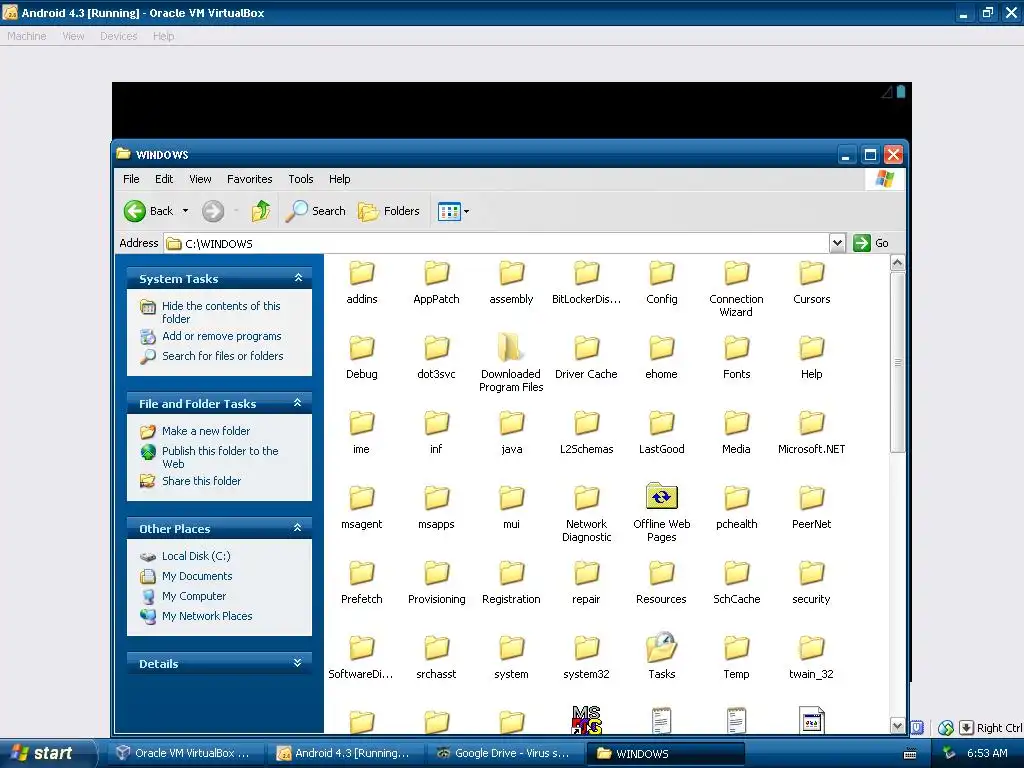Expand the Address bar dropdown

[837, 243]
